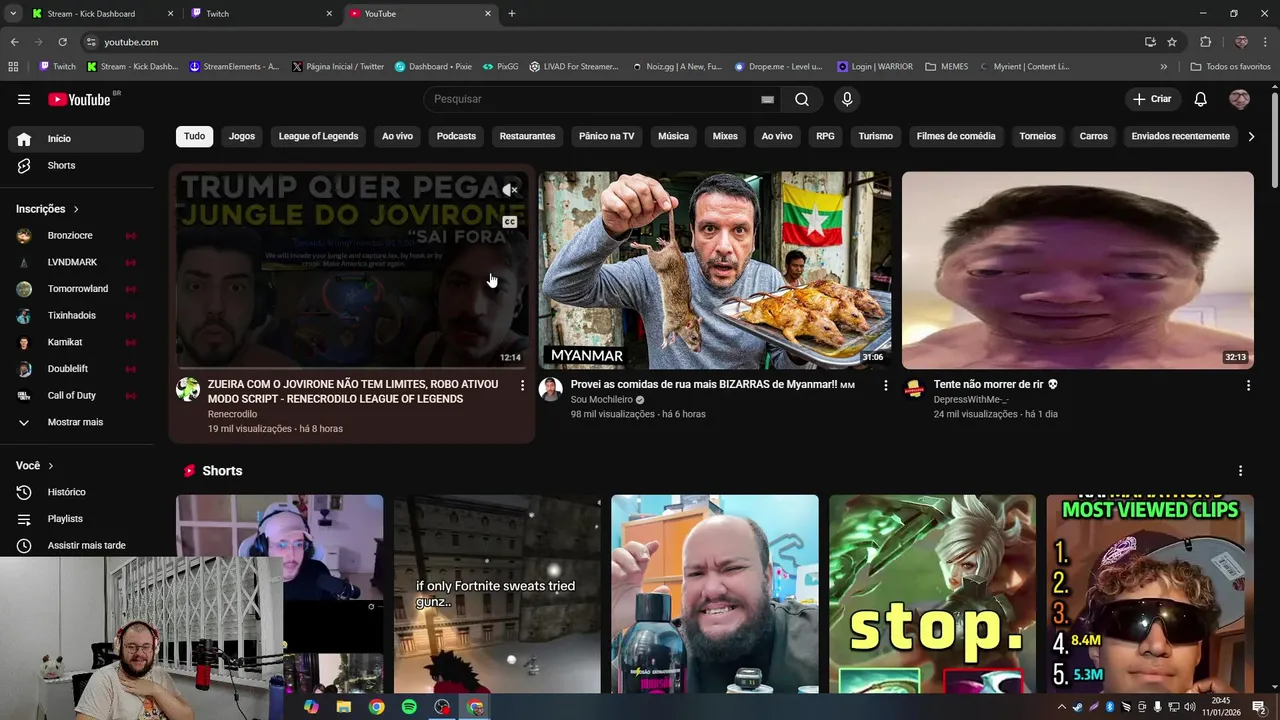The image size is (1280, 720).
Task: Bookmark this page with the star
Action: coord(1172,42)
